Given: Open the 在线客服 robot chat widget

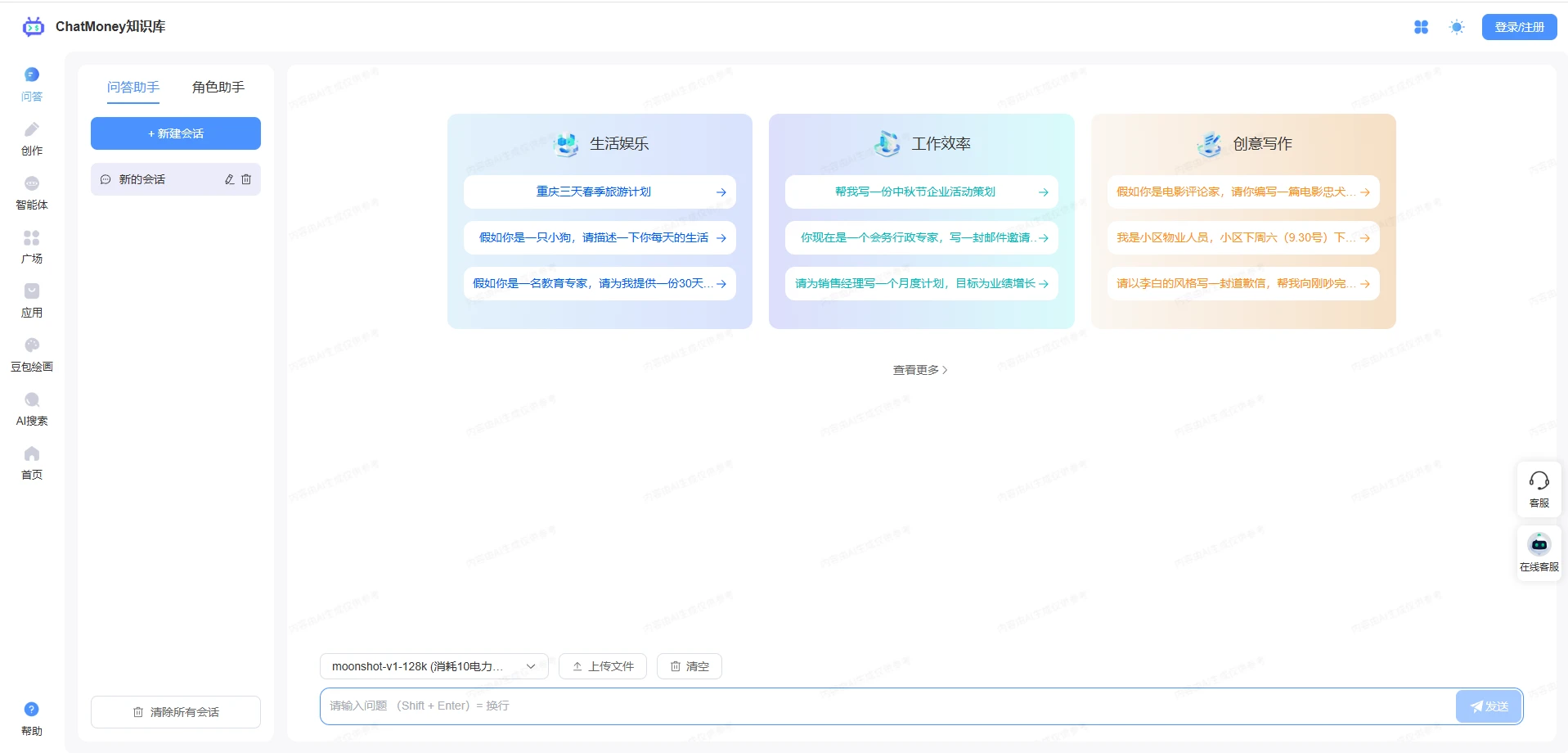Looking at the screenshot, I should [1539, 552].
